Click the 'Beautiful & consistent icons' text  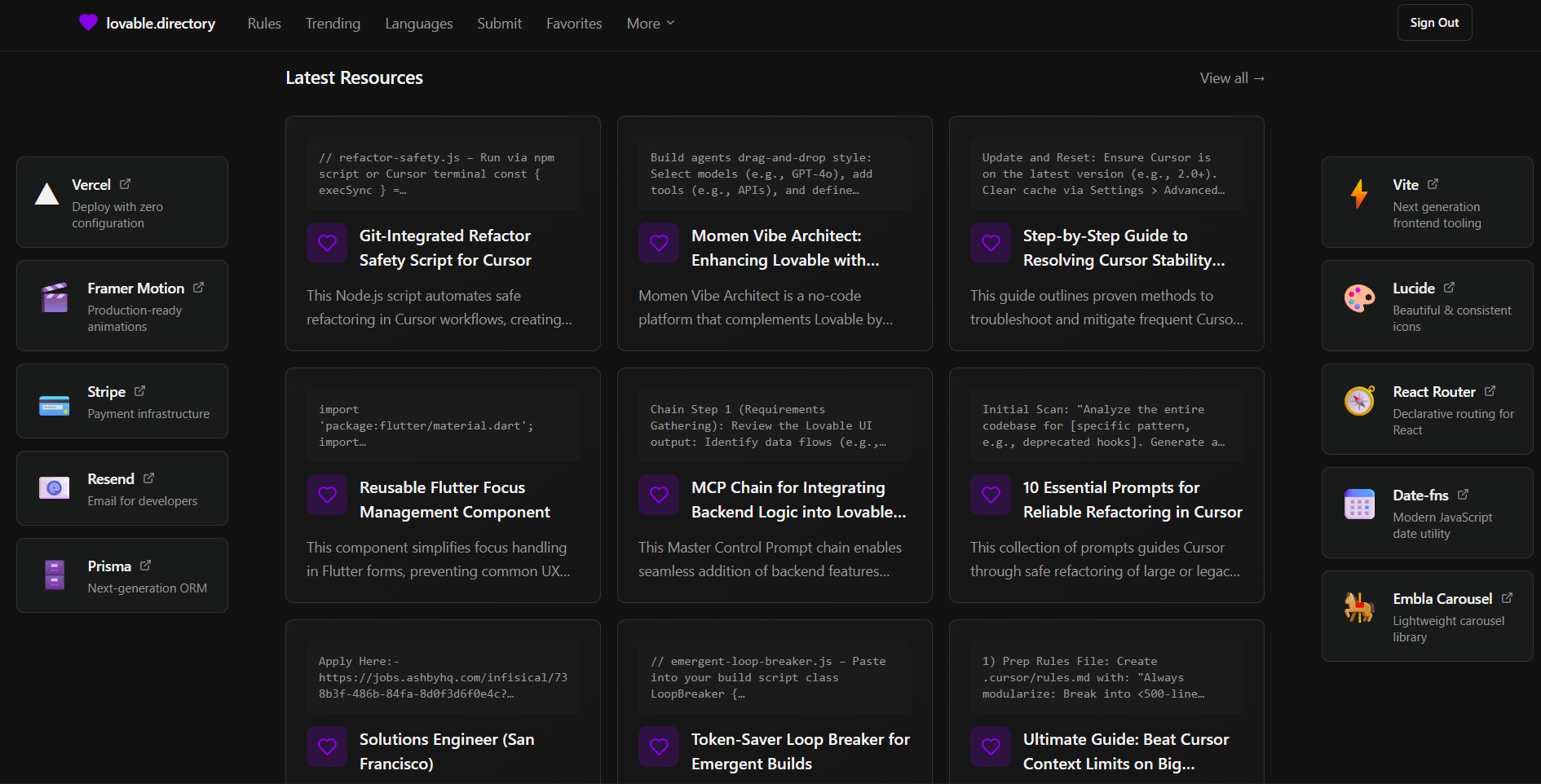pos(1451,319)
